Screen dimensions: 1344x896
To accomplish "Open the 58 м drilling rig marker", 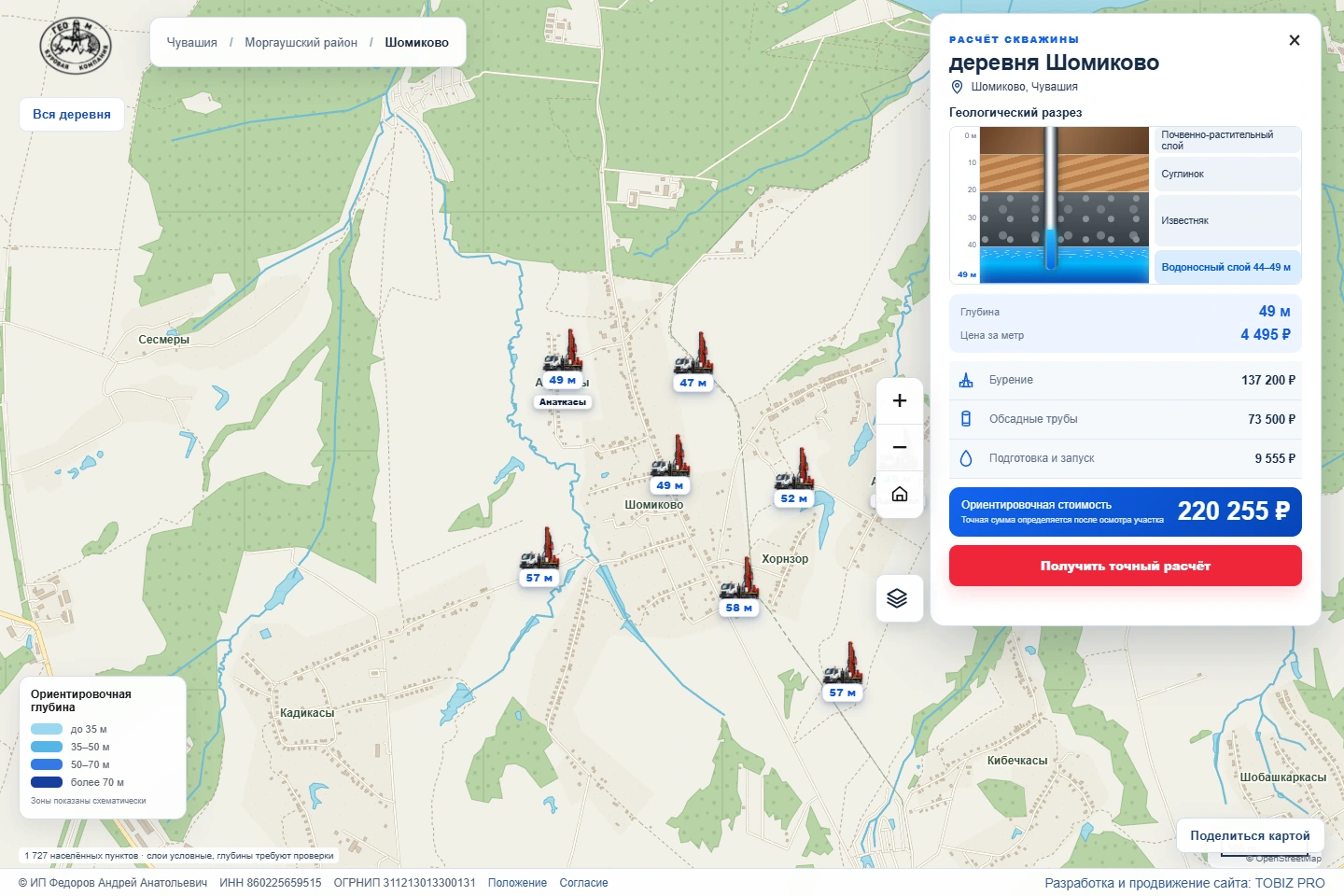I will [x=739, y=587].
